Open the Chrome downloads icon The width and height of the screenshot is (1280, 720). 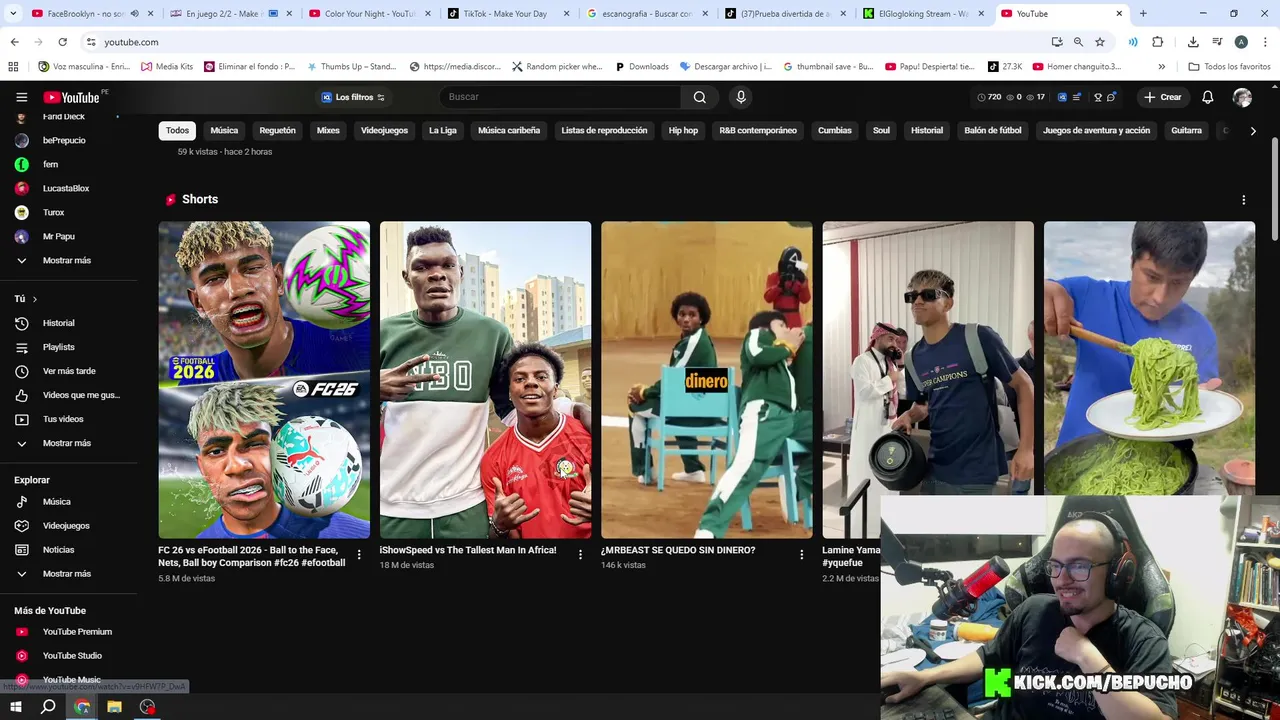pyautogui.click(x=1193, y=42)
